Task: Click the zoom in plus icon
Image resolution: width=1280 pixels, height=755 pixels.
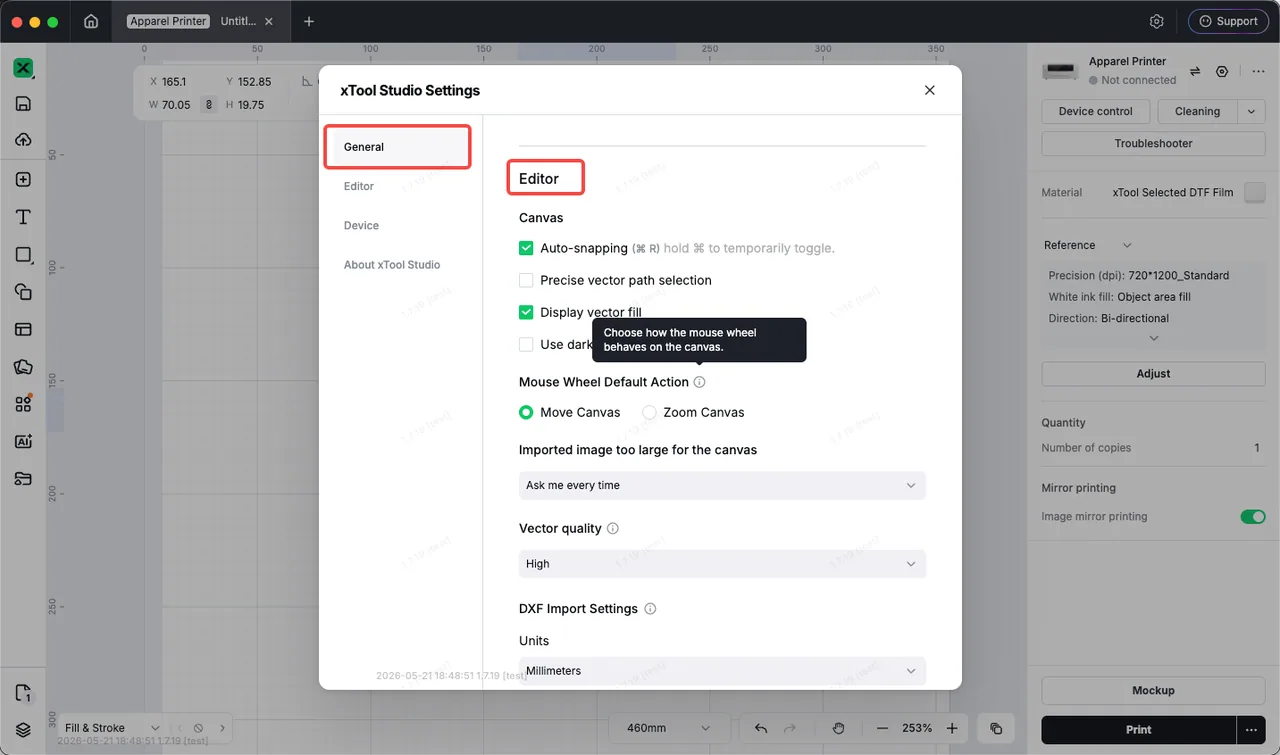Action: [952, 729]
